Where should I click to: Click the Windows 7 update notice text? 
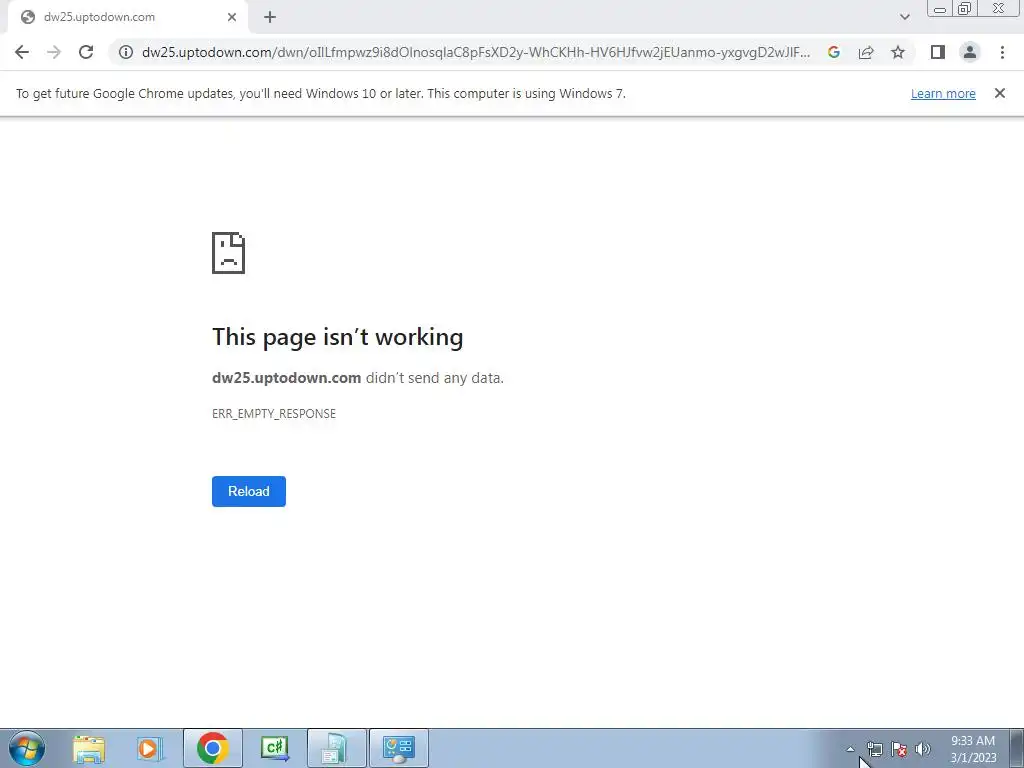[x=321, y=93]
